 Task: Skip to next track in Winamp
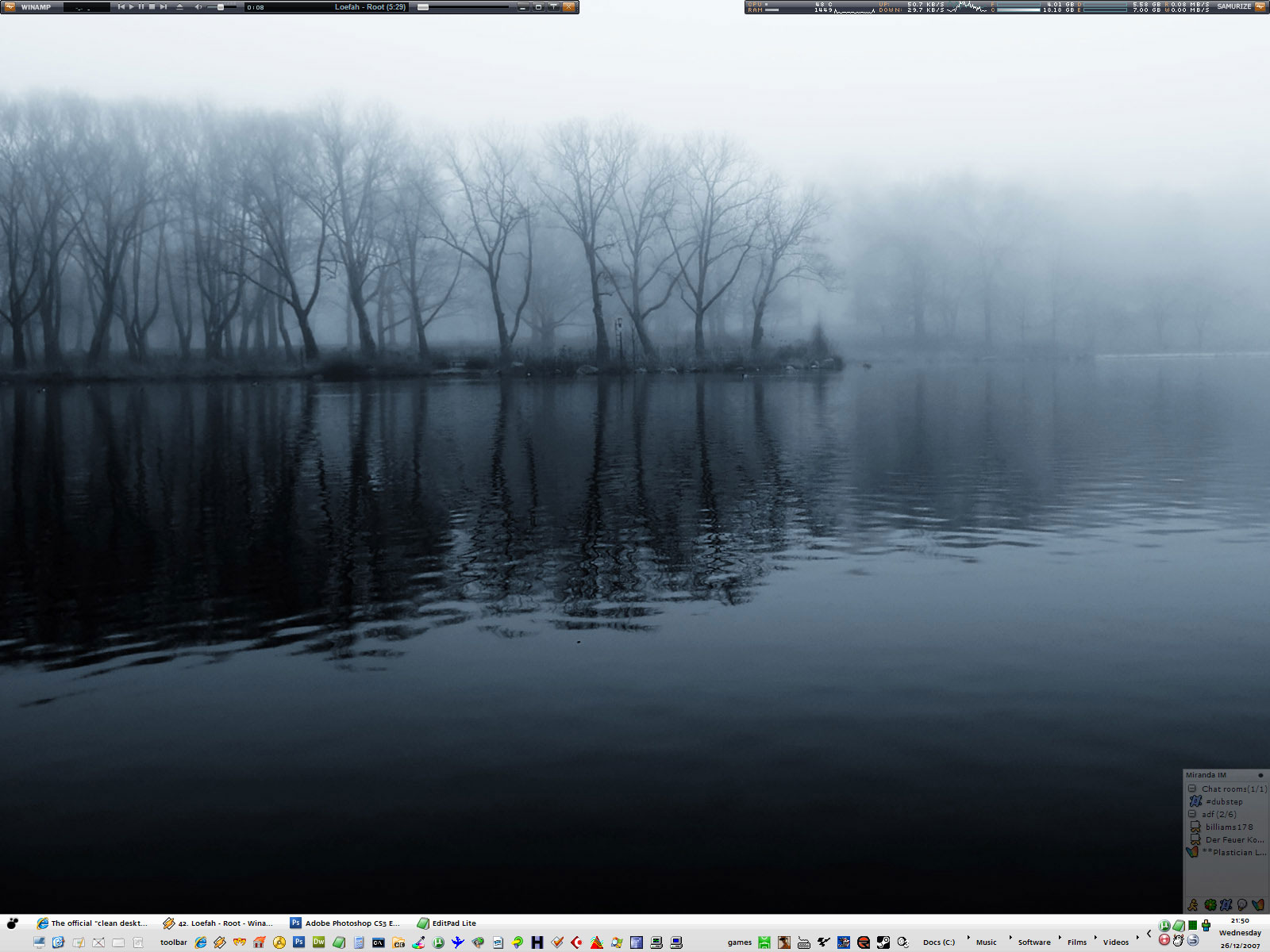coord(163,7)
